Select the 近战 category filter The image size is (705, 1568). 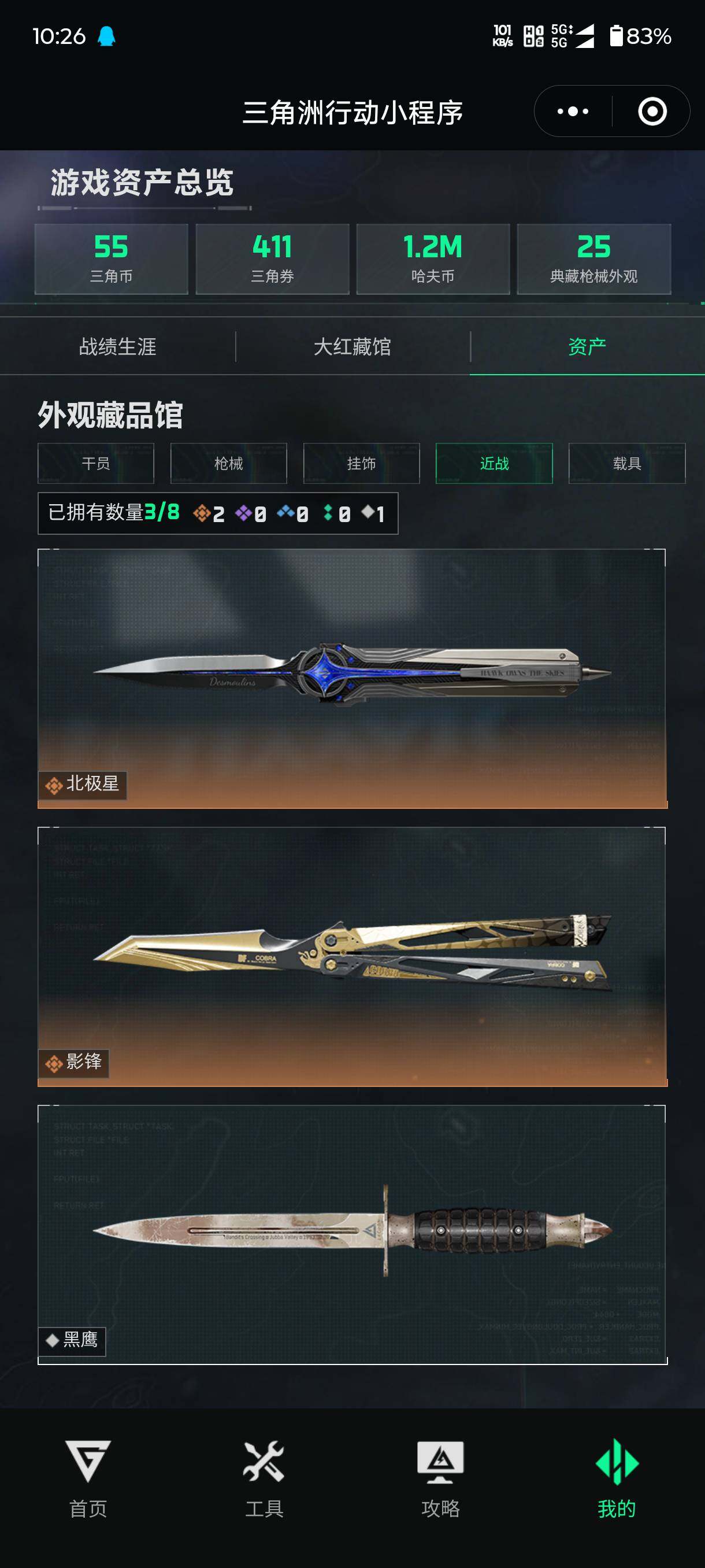(x=494, y=463)
